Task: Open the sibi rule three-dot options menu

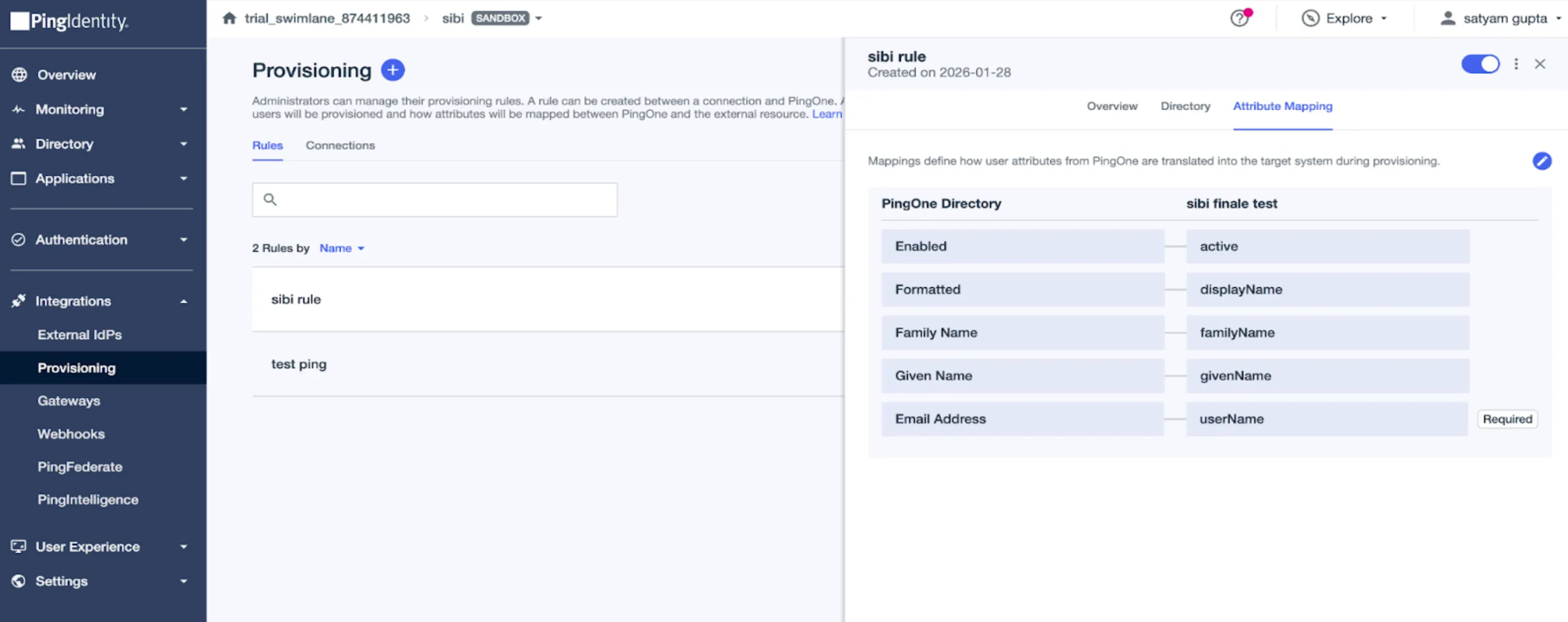Action: point(1516,64)
